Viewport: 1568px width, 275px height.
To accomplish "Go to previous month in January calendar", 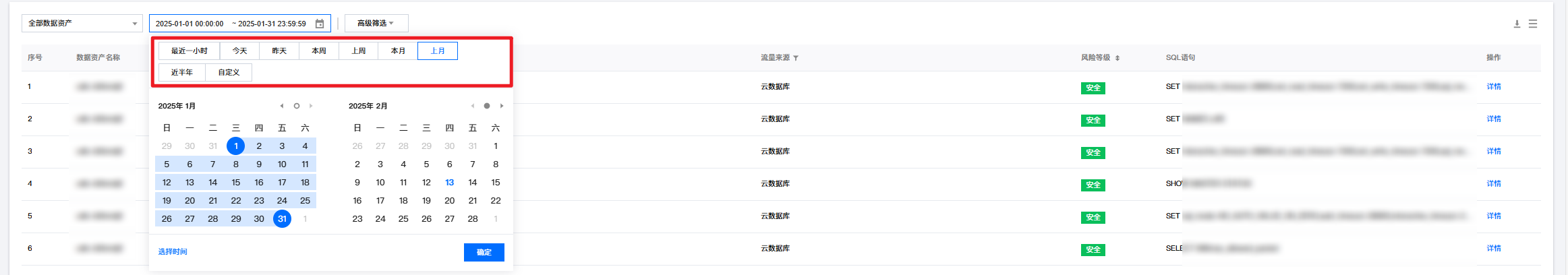I will (281, 106).
